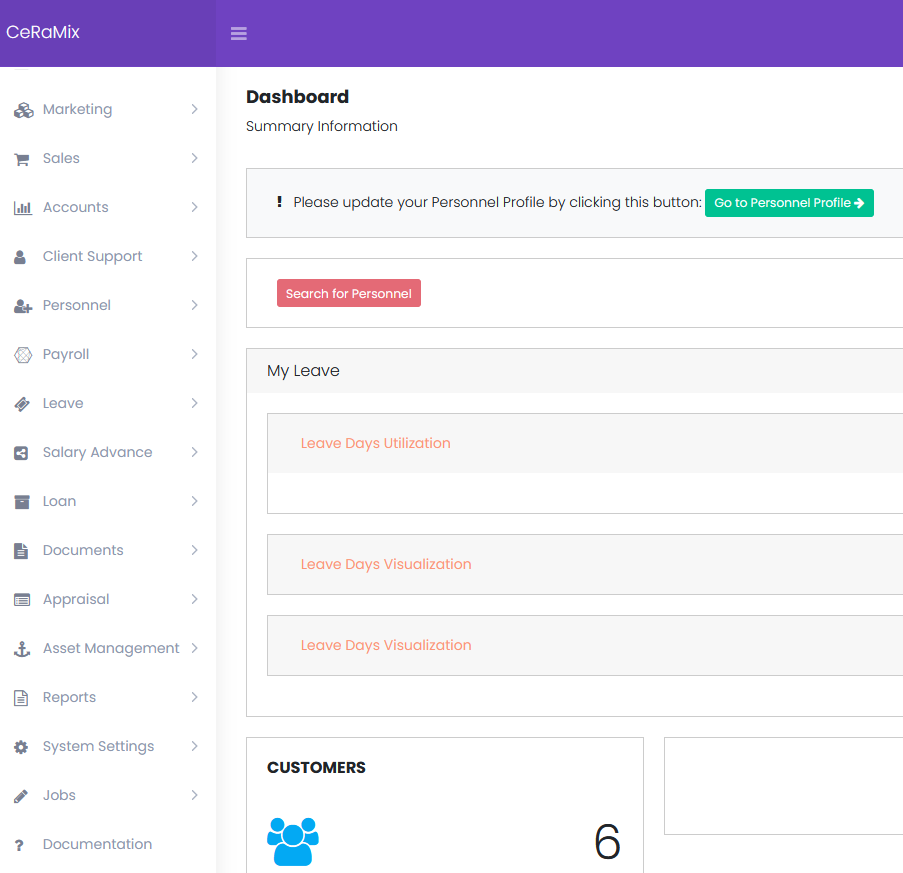Expand the Marketing menu chevron
Image resolution: width=903 pixels, height=873 pixels.
(195, 109)
